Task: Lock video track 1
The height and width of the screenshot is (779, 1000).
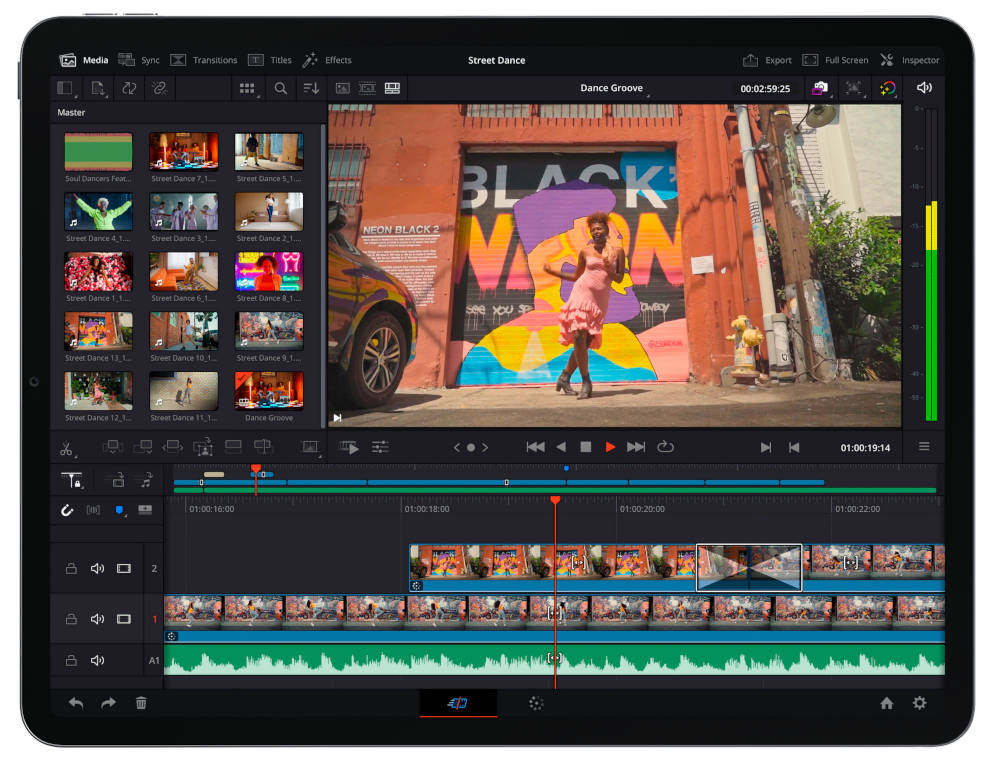Action: [71, 619]
